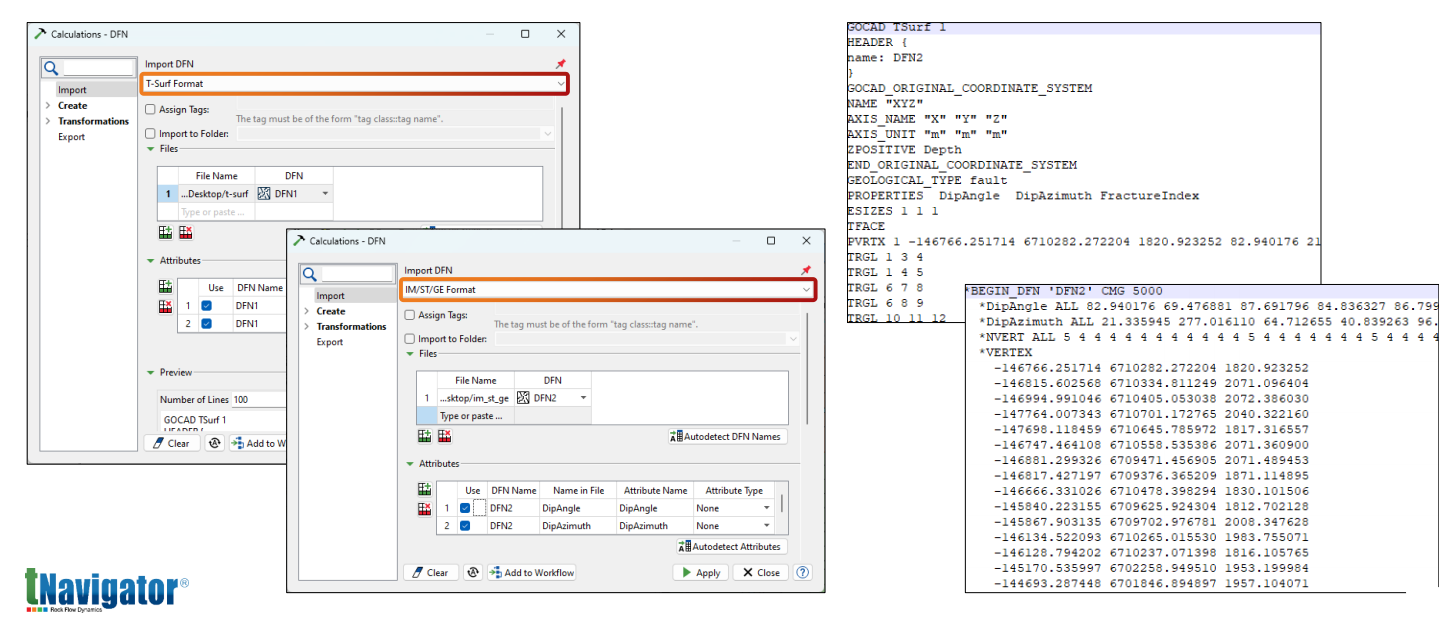Collapse the Files section in T-Surf window
Image resolution: width=1439 pixels, height=620 pixels.
tap(150, 149)
